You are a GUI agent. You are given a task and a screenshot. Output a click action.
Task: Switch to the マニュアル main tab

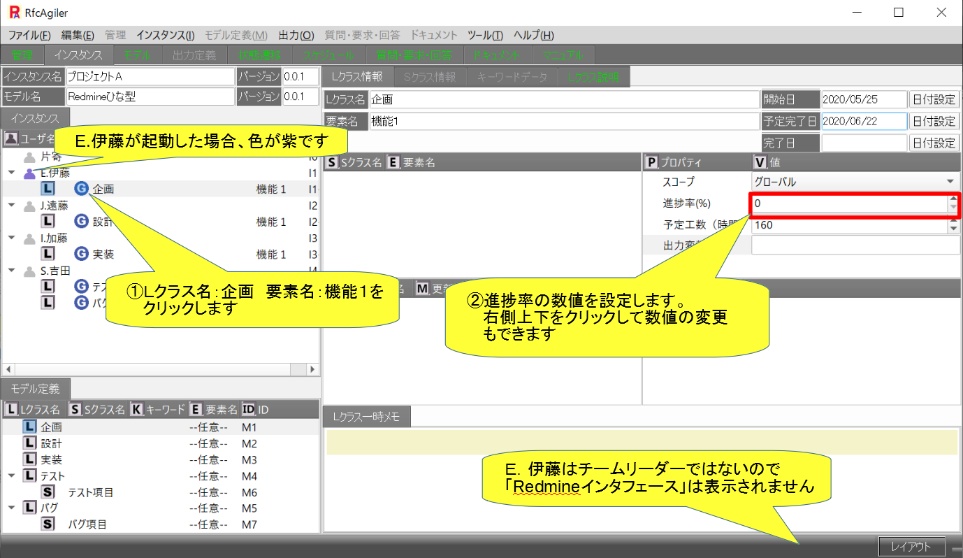click(x=563, y=55)
